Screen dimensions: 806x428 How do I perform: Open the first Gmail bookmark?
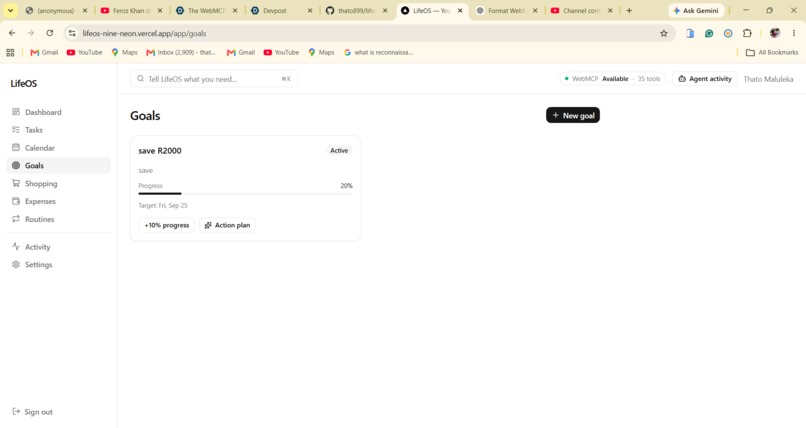44,52
